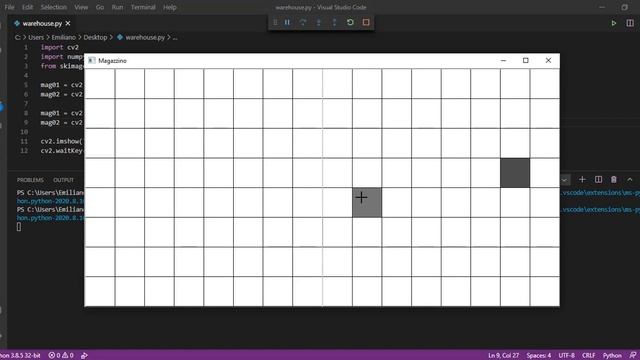The width and height of the screenshot is (640, 360).
Task: Click the Users breadcrumb segment
Action: click(x=36, y=38)
